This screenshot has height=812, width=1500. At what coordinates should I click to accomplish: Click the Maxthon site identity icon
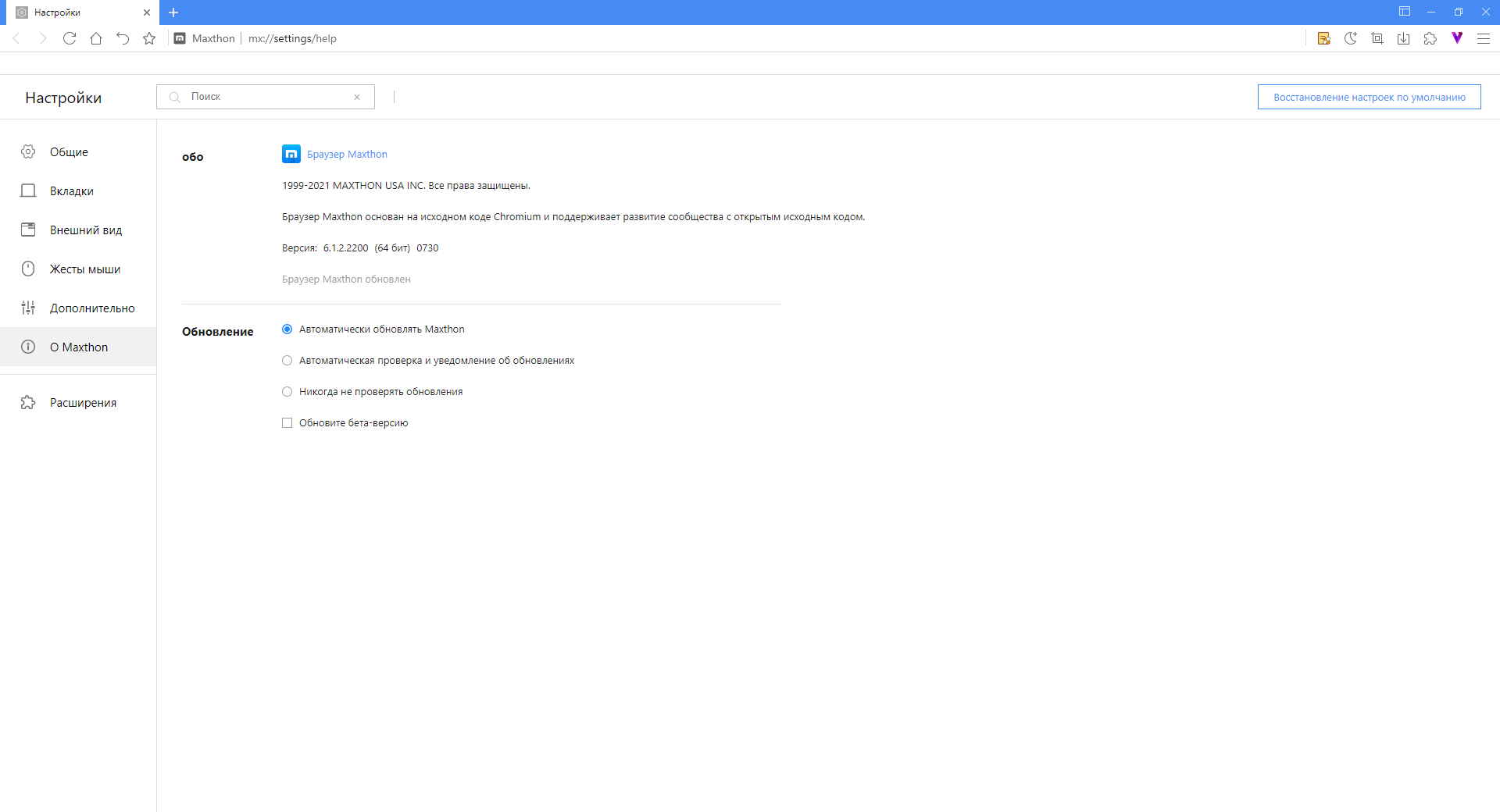pyautogui.click(x=180, y=38)
